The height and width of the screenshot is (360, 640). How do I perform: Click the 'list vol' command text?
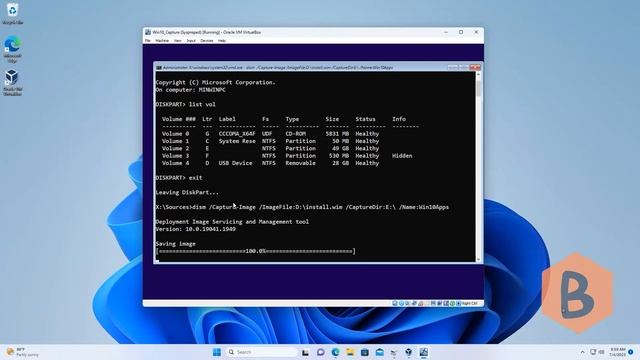coord(202,104)
